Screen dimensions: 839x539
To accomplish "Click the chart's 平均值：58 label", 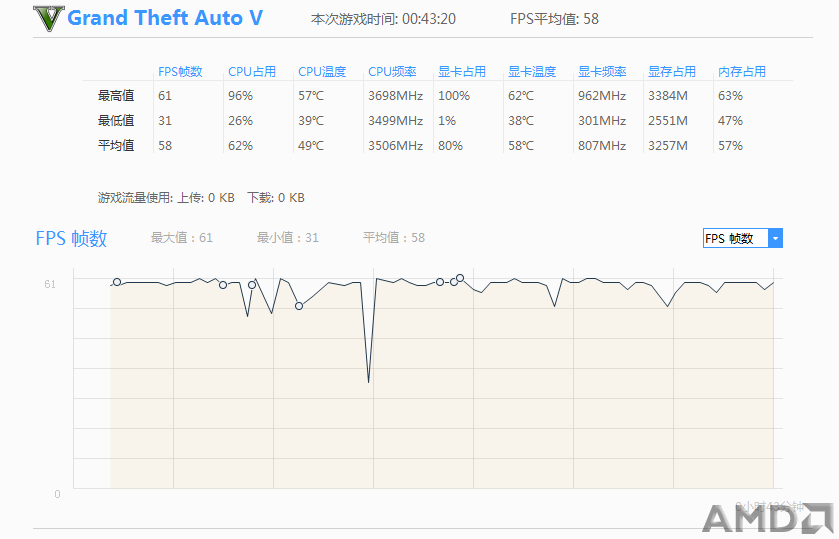I will tap(394, 238).
